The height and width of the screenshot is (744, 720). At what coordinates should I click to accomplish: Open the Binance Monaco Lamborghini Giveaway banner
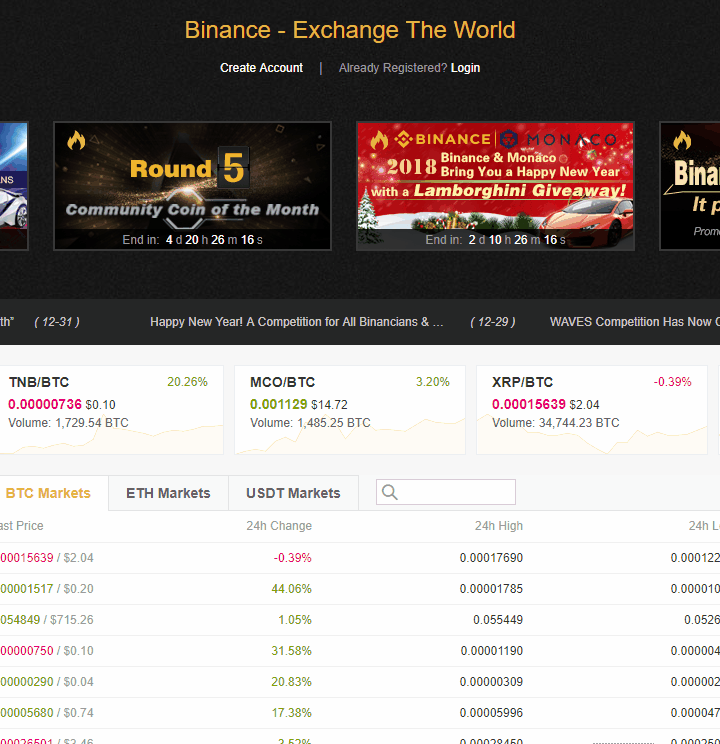tap(495, 186)
